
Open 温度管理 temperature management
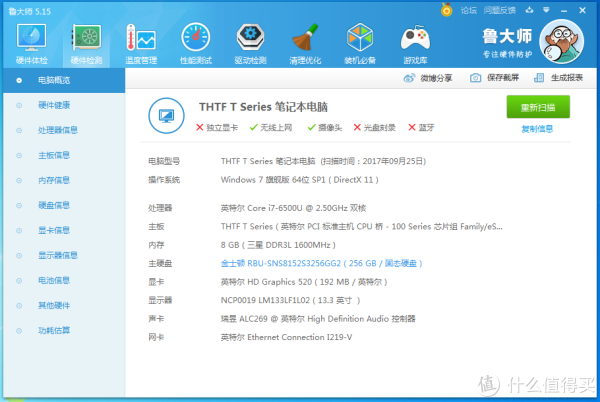pos(141,44)
